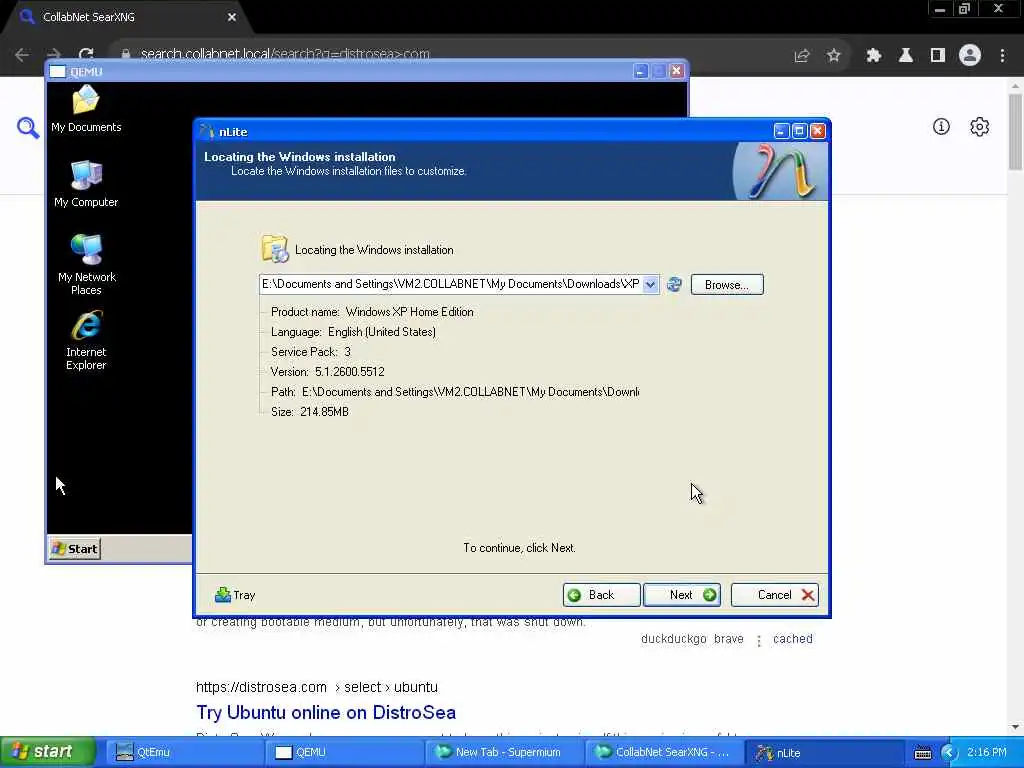Minimize the QEMU window

point(641,71)
